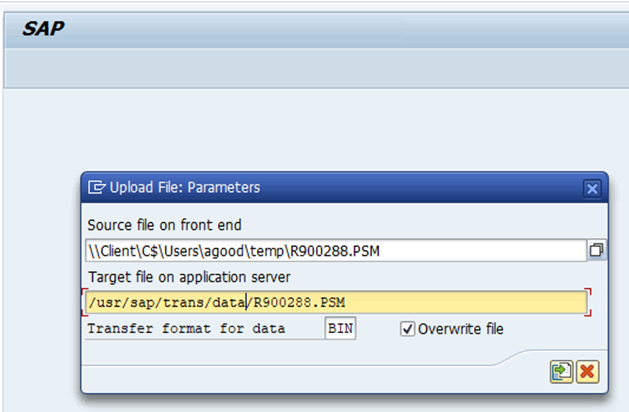Click the Overwrite file label text
Image resolution: width=629 pixels, height=412 pixels.
click(460, 328)
